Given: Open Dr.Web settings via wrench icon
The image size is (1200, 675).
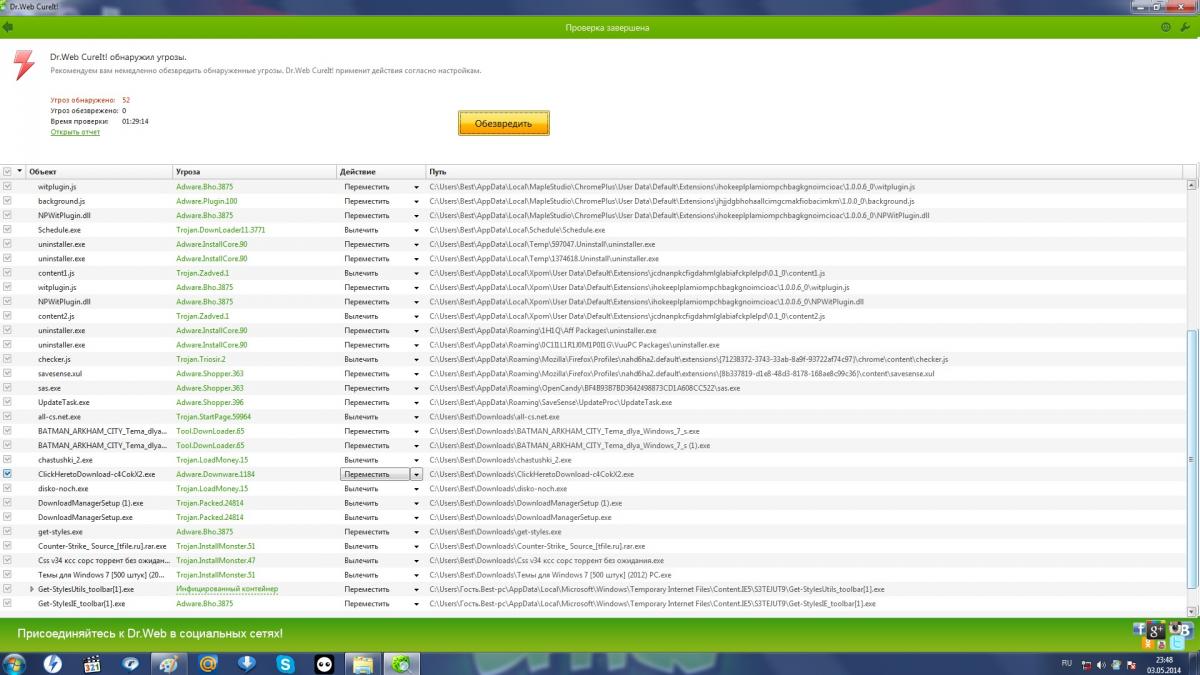Looking at the screenshot, I should pos(1185,27).
